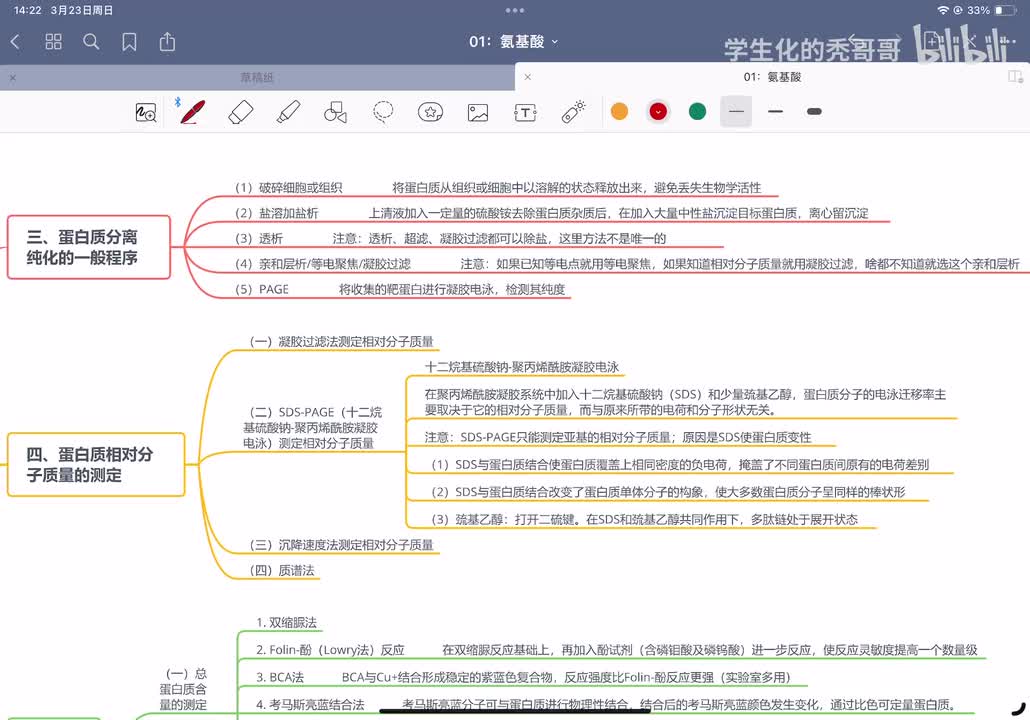The height and width of the screenshot is (720, 1030).
Task: Pick the green pen color
Action: [x=698, y=112]
